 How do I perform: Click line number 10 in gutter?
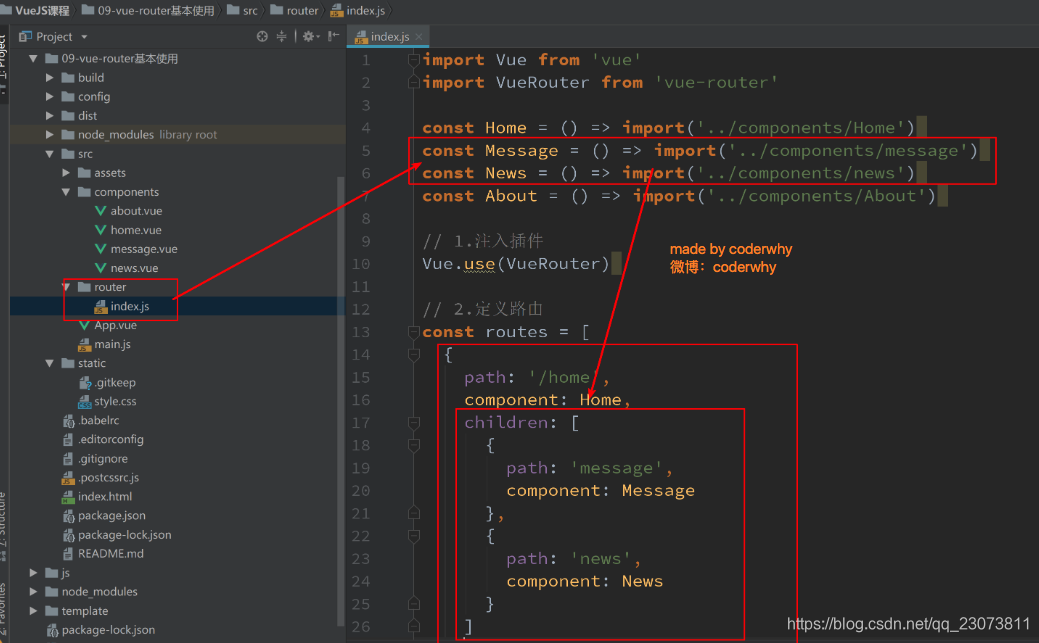pyautogui.click(x=361, y=264)
